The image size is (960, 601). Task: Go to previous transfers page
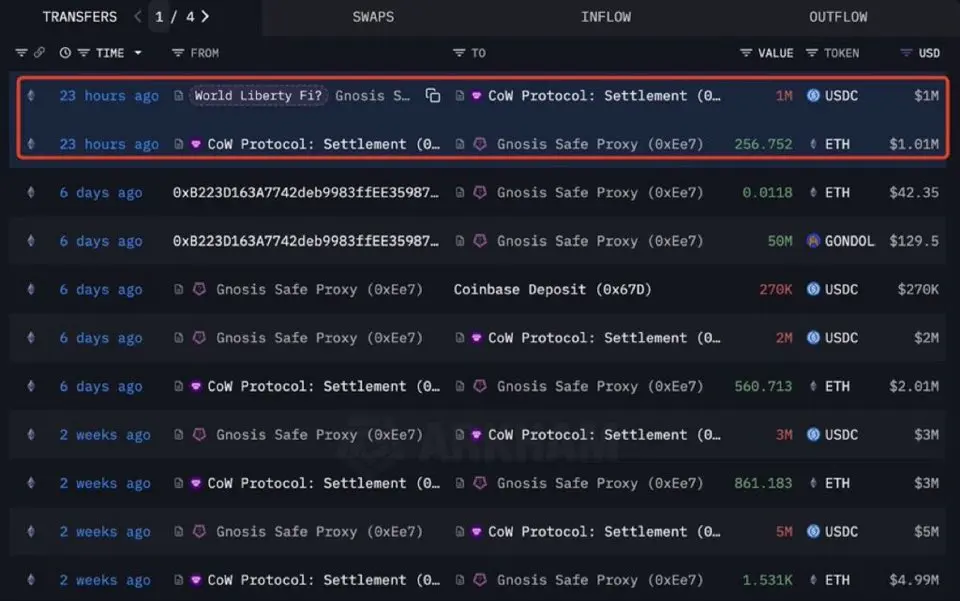(x=138, y=17)
